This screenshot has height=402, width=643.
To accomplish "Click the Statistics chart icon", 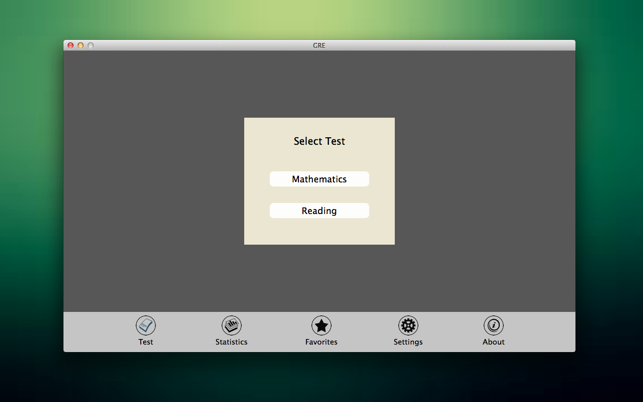I will (x=231, y=325).
